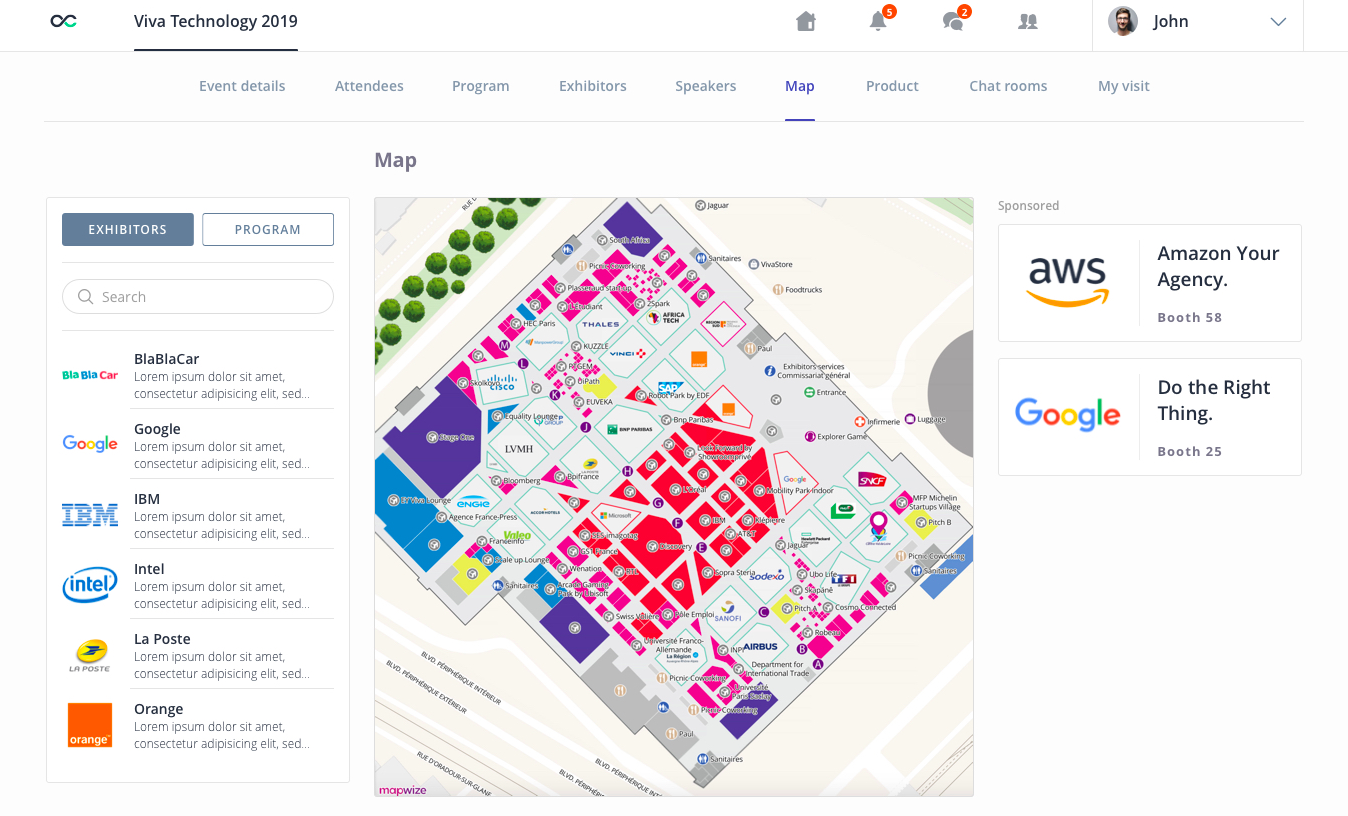Open Intel exhibitor entry
This screenshot has height=816, width=1348.
pos(198,585)
